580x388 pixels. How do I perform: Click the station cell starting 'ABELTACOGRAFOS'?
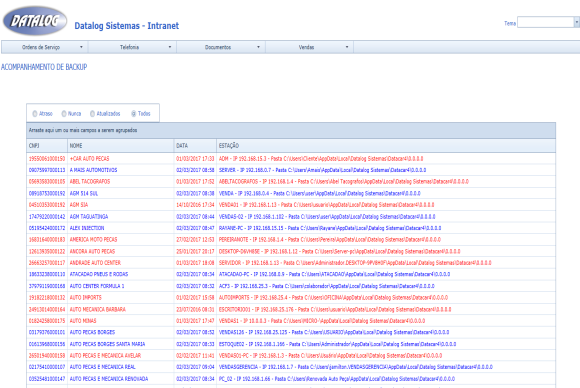click(x=386, y=182)
